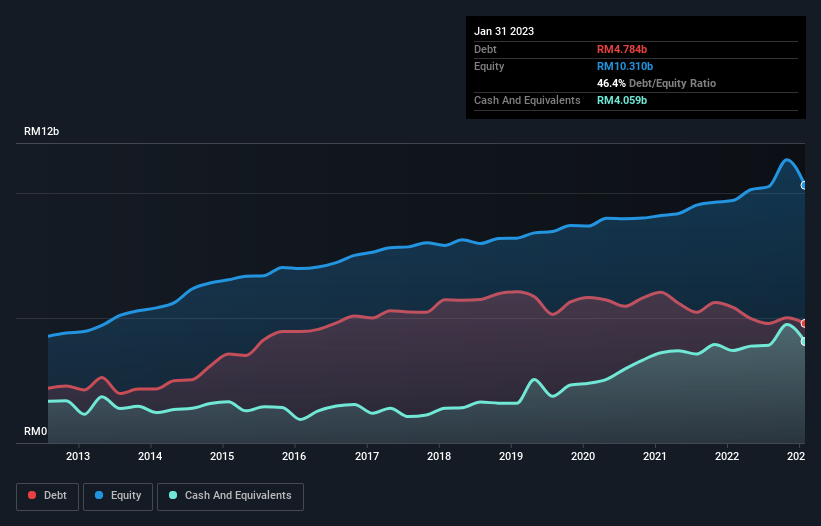Click the Equity label in the tooltip
Image resolution: width=821 pixels, height=526 pixels.
(x=489, y=66)
